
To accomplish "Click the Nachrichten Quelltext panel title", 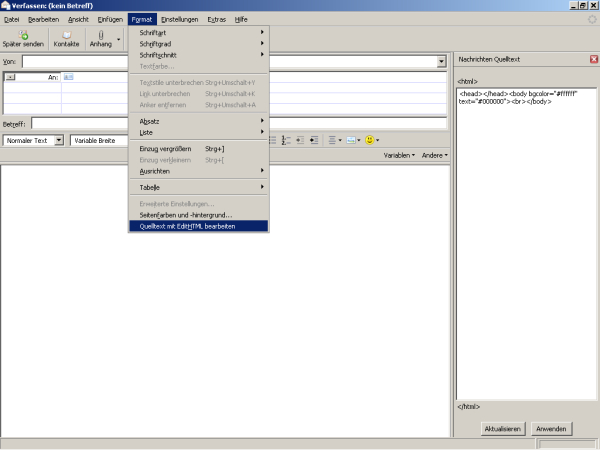I will (489, 59).
